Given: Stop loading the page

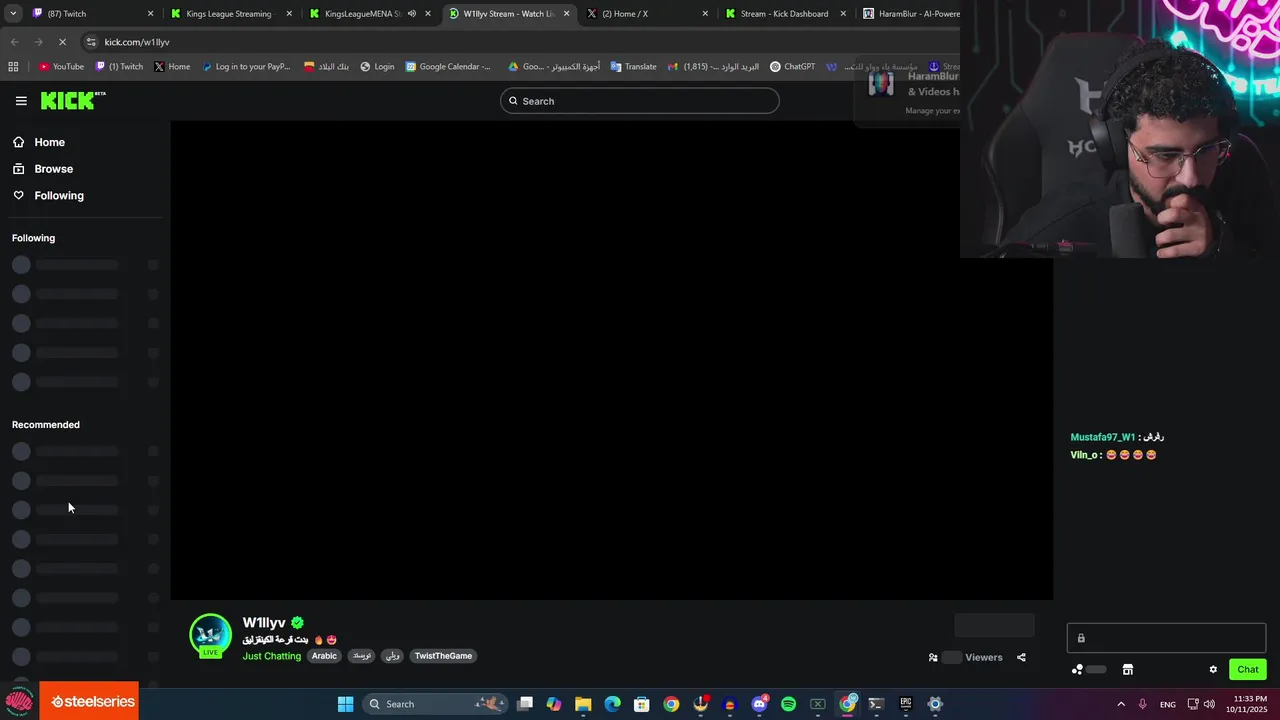Looking at the screenshot, I should point(62,42).
